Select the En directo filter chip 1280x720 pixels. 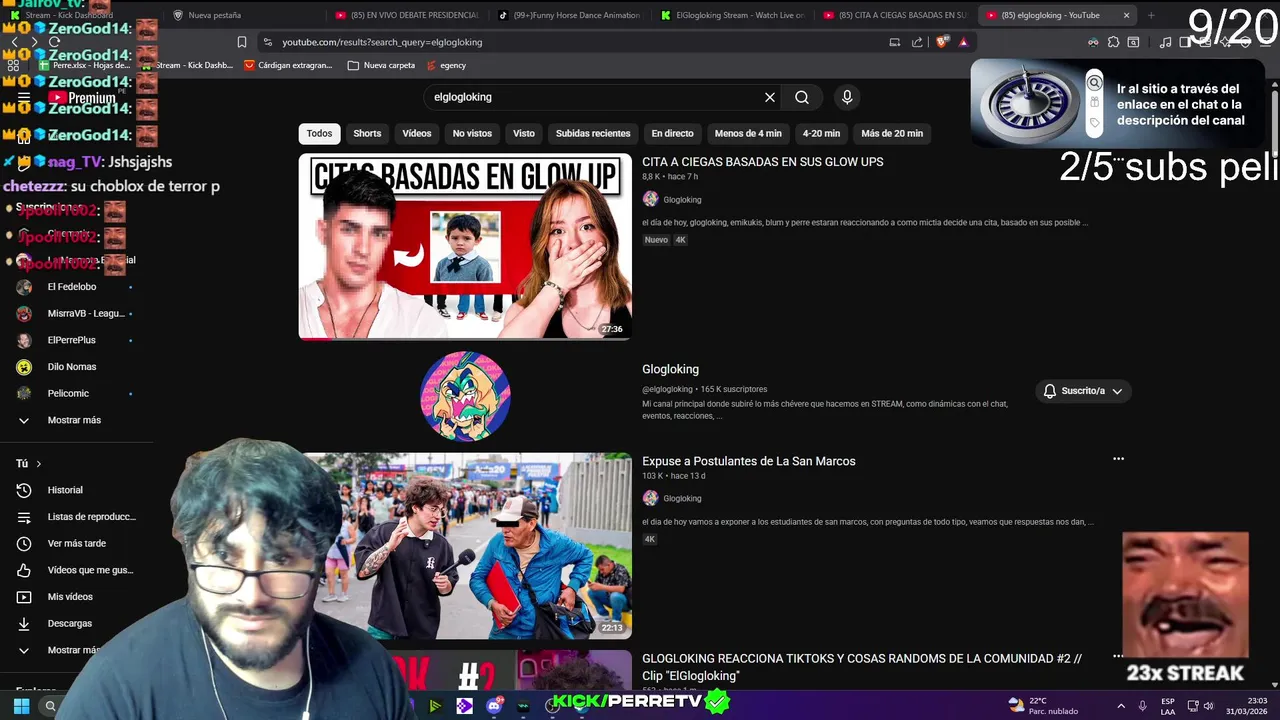[672, 133]
